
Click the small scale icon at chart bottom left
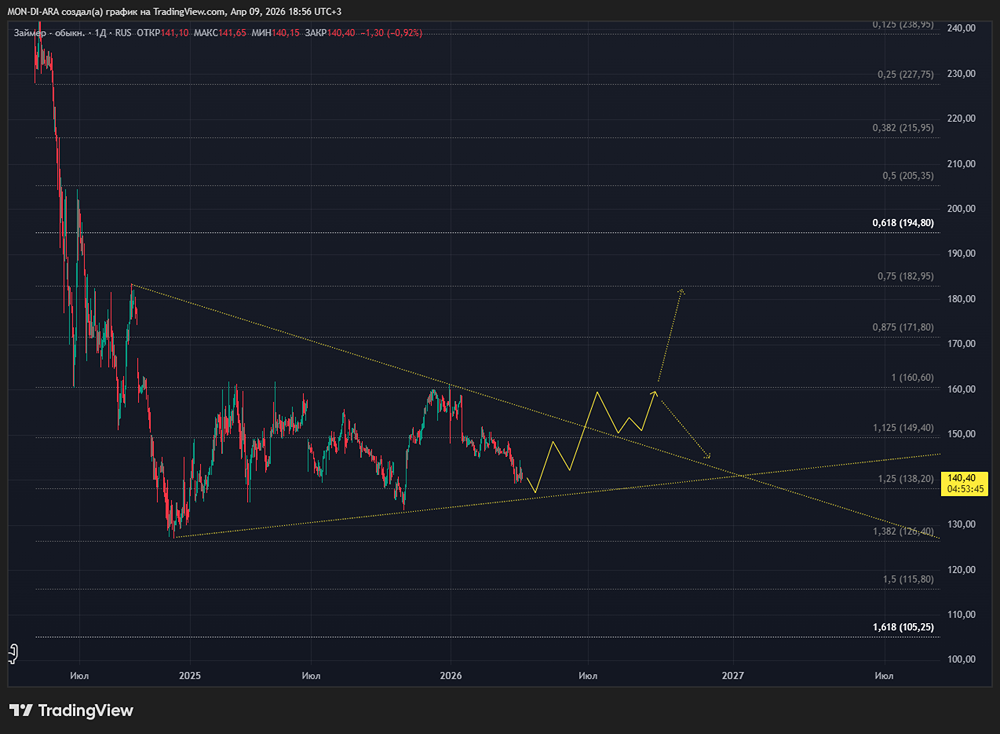point(13,654)
